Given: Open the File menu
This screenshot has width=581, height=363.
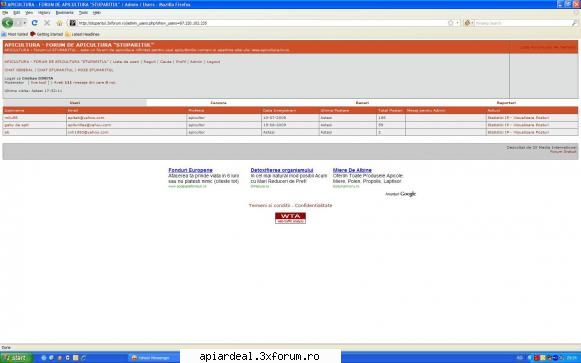Looking at the screenshot, I should tap(5, 13).
